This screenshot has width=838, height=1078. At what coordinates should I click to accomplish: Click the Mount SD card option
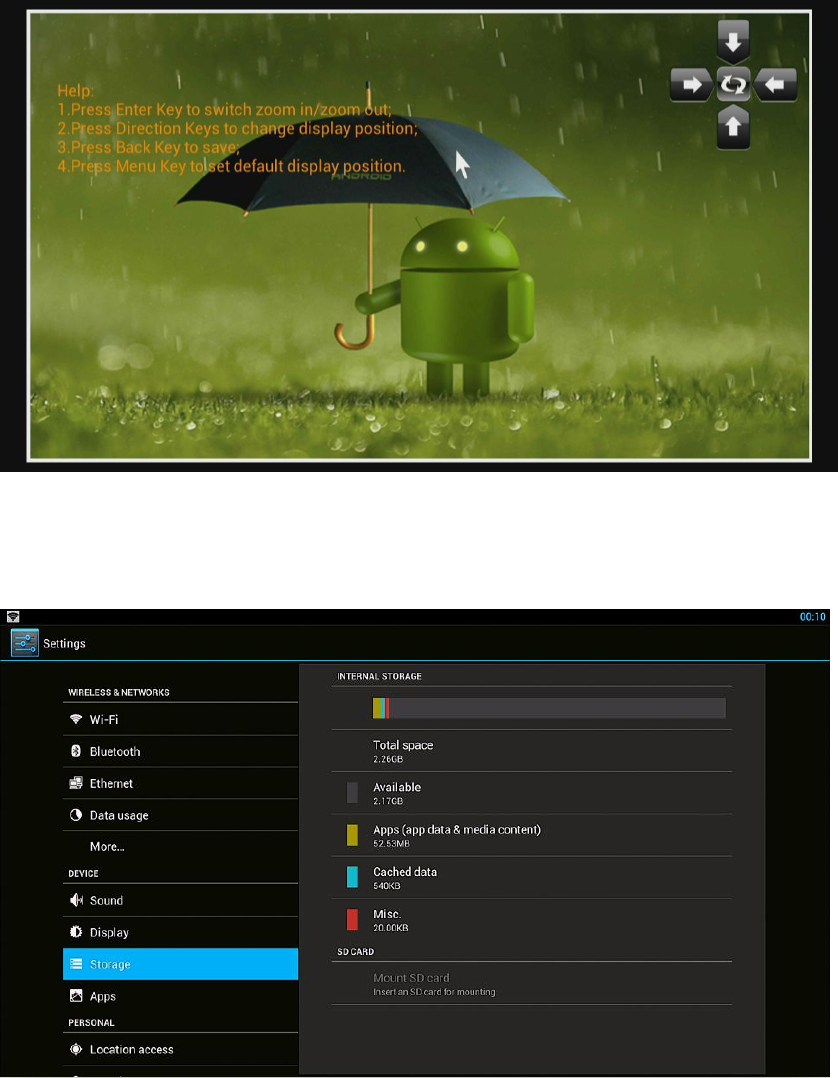coord(531,983)
